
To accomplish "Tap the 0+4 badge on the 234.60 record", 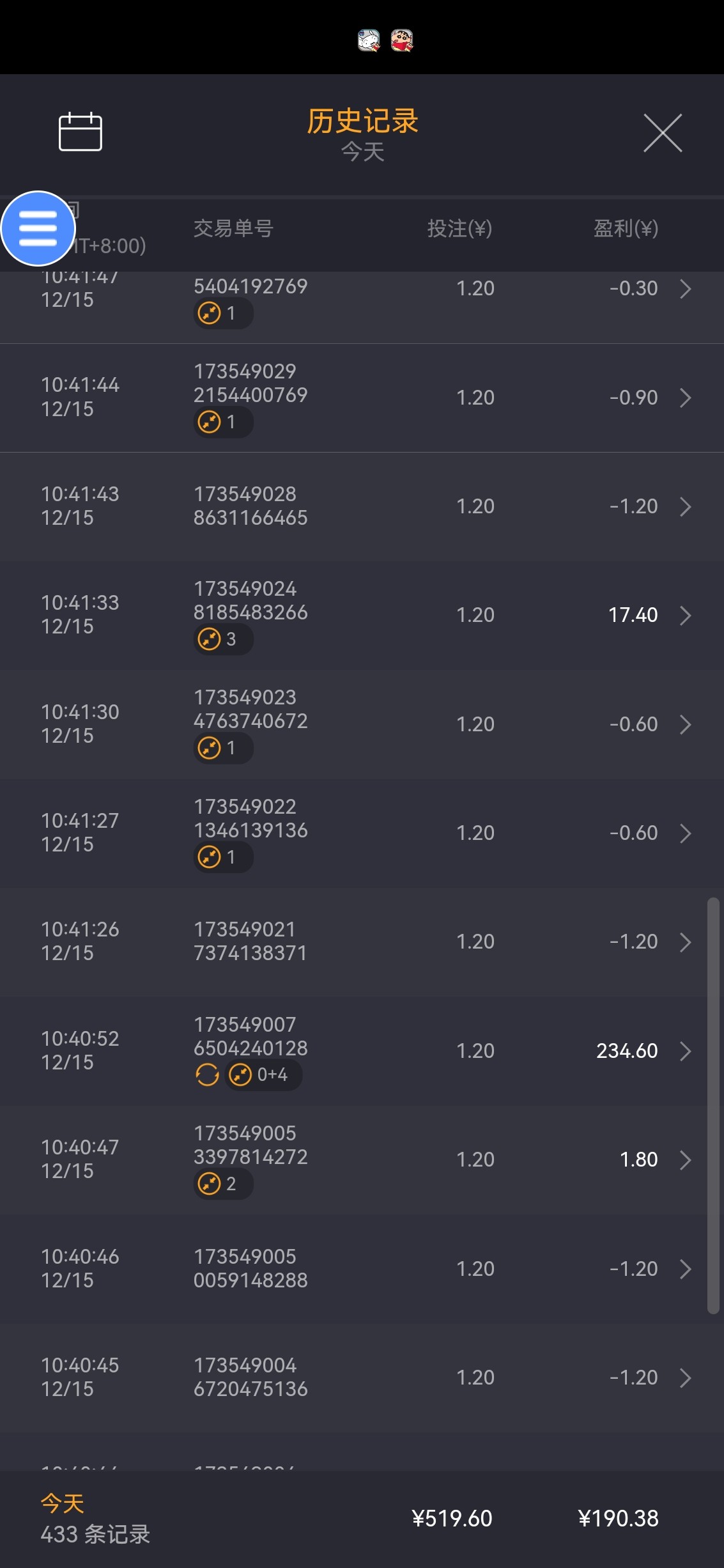I will tap(263, 1075).
